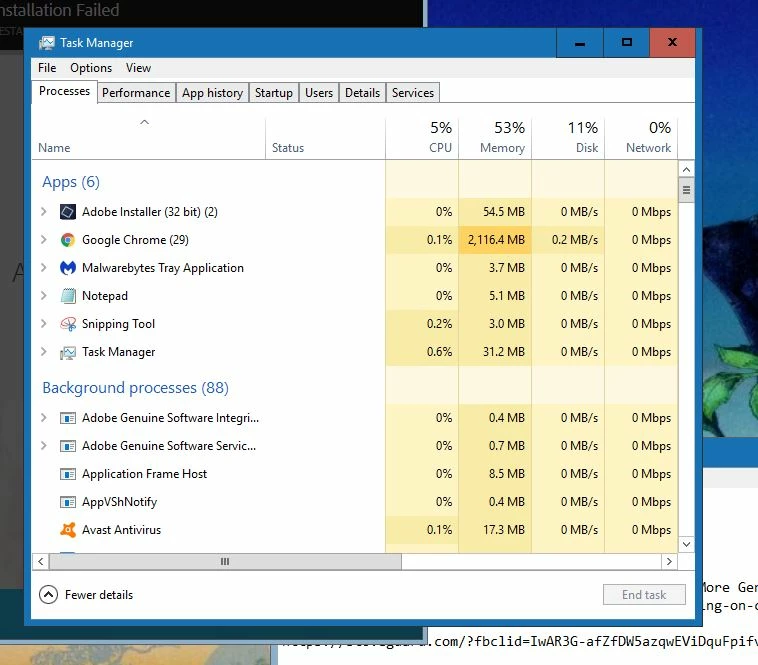Select the Application Frame Host process name
The height and width of the screenshot is (665, 758).
click(144, 474)
